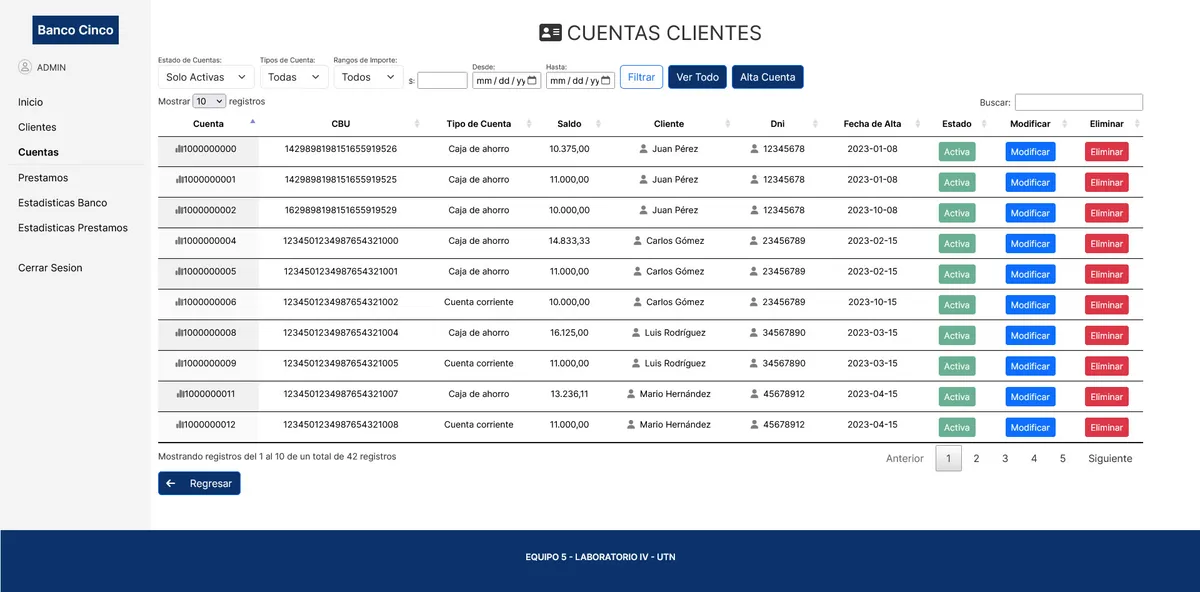Click the ID card icon beside DNI 34567890
The width and height of the screenshot is (1200, 592).
click(751, 335)
